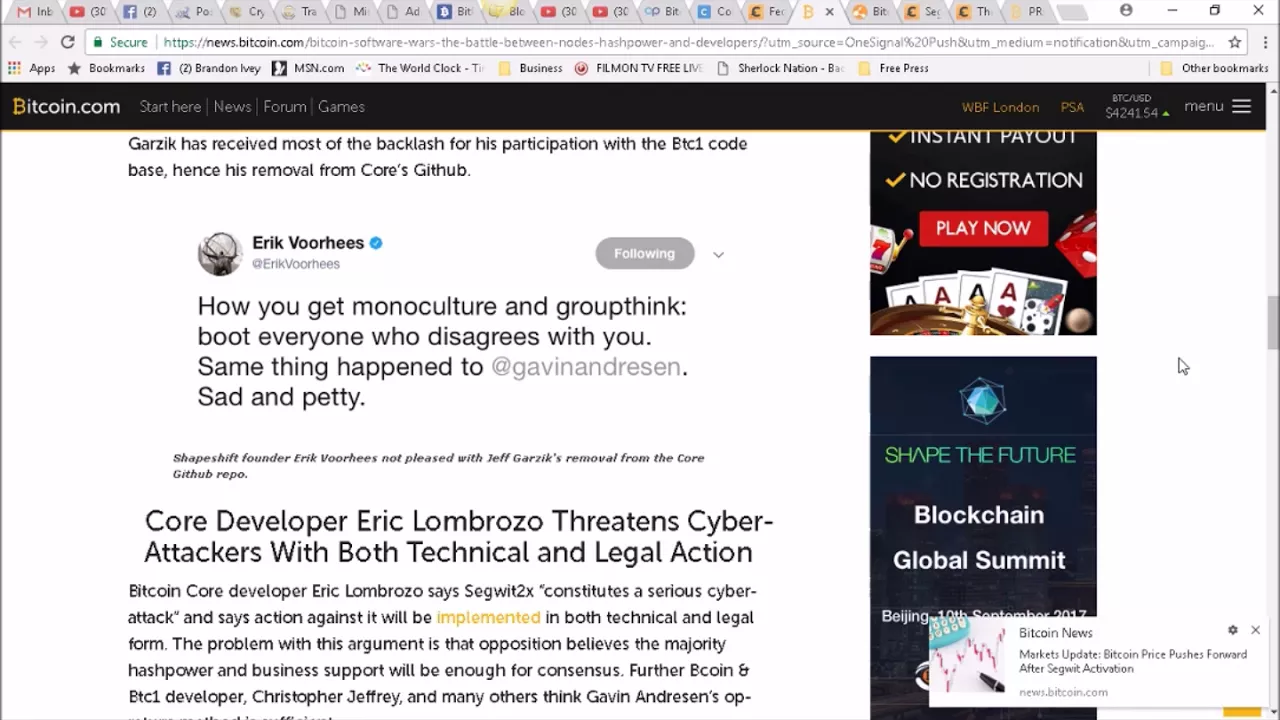
Task: Switch to the 'Sec' tab
Action: tap(921, 12)
